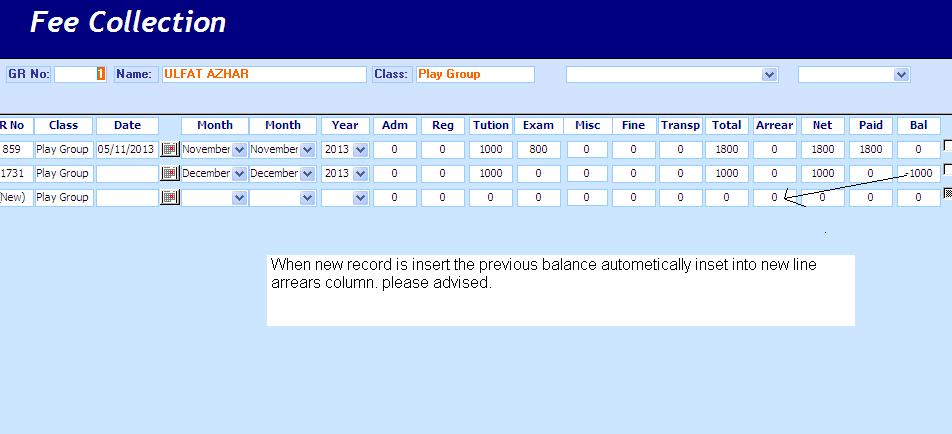Open the first empty Month dropdown in the (New) row

click(239, 198)
